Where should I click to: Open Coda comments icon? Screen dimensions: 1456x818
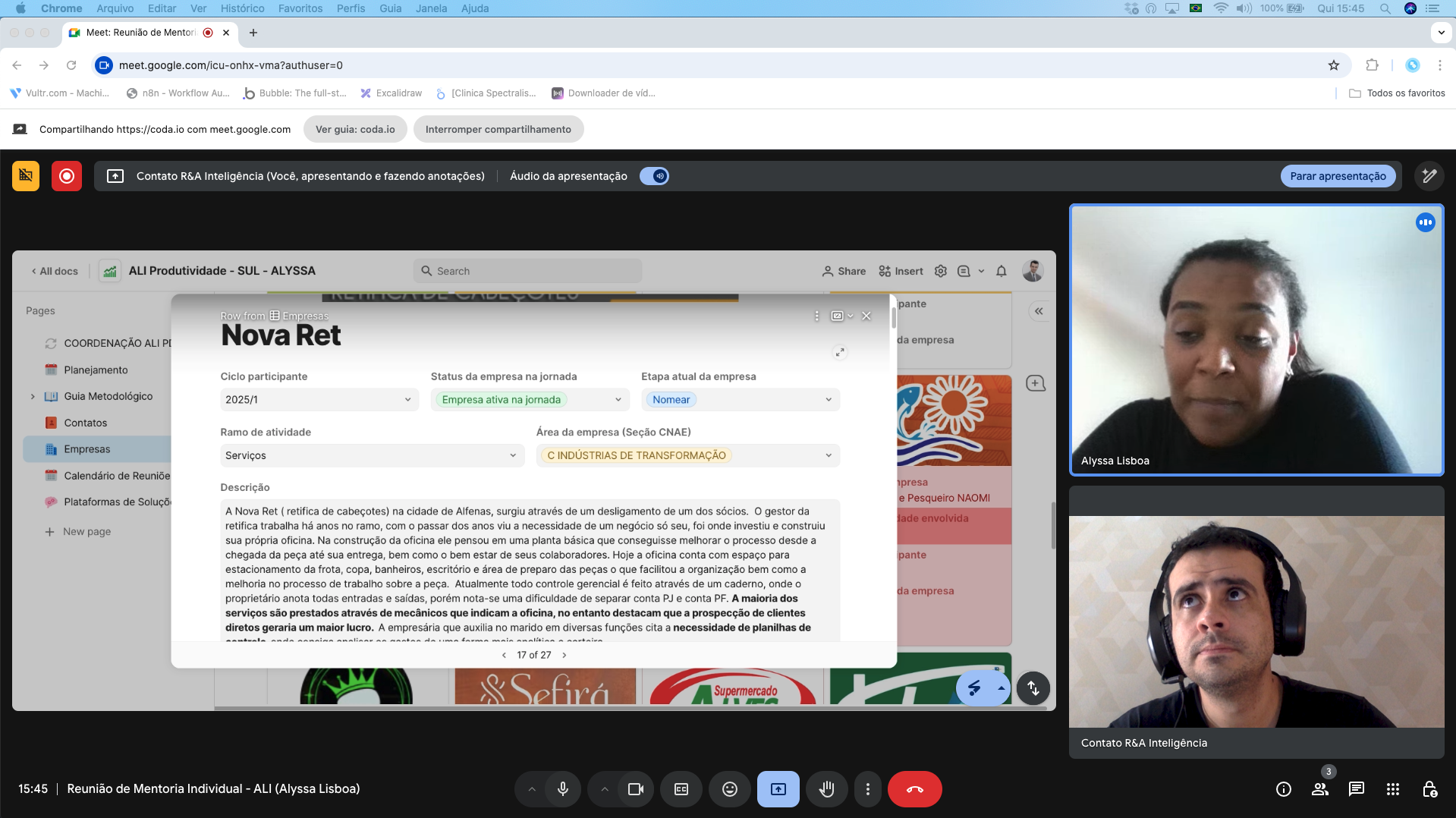pyautogui.click(x=964, y=271)
